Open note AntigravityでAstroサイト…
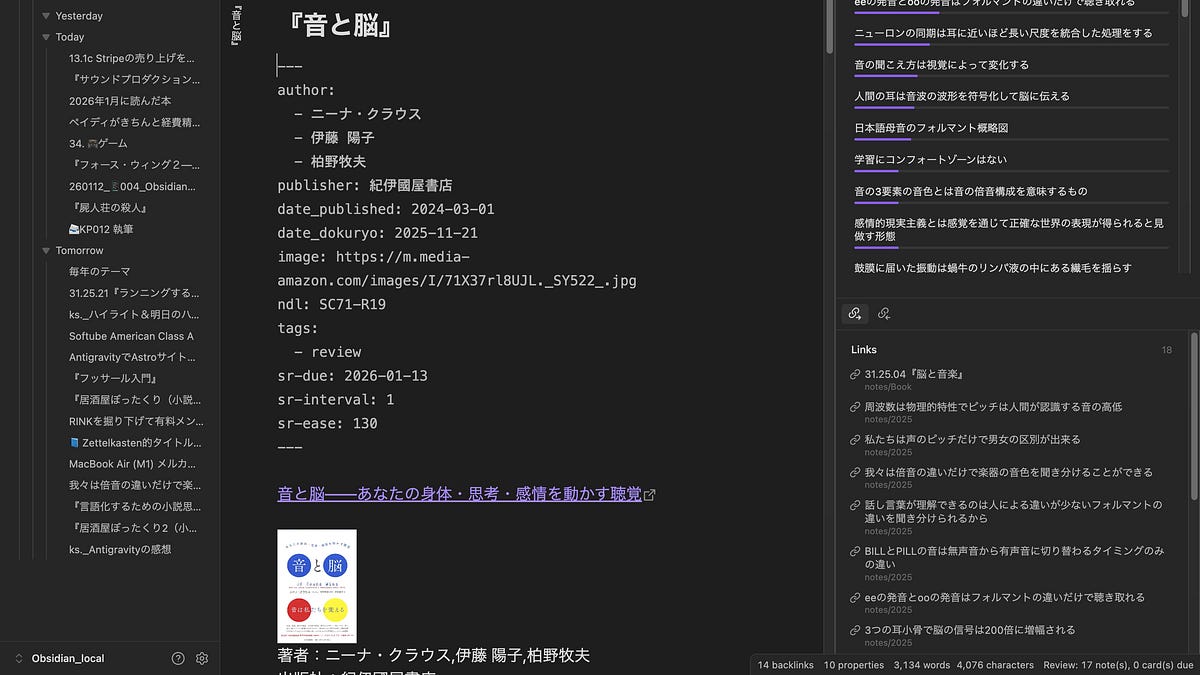This screenshot has width=1200, height=675. click(x=132, y=357)
